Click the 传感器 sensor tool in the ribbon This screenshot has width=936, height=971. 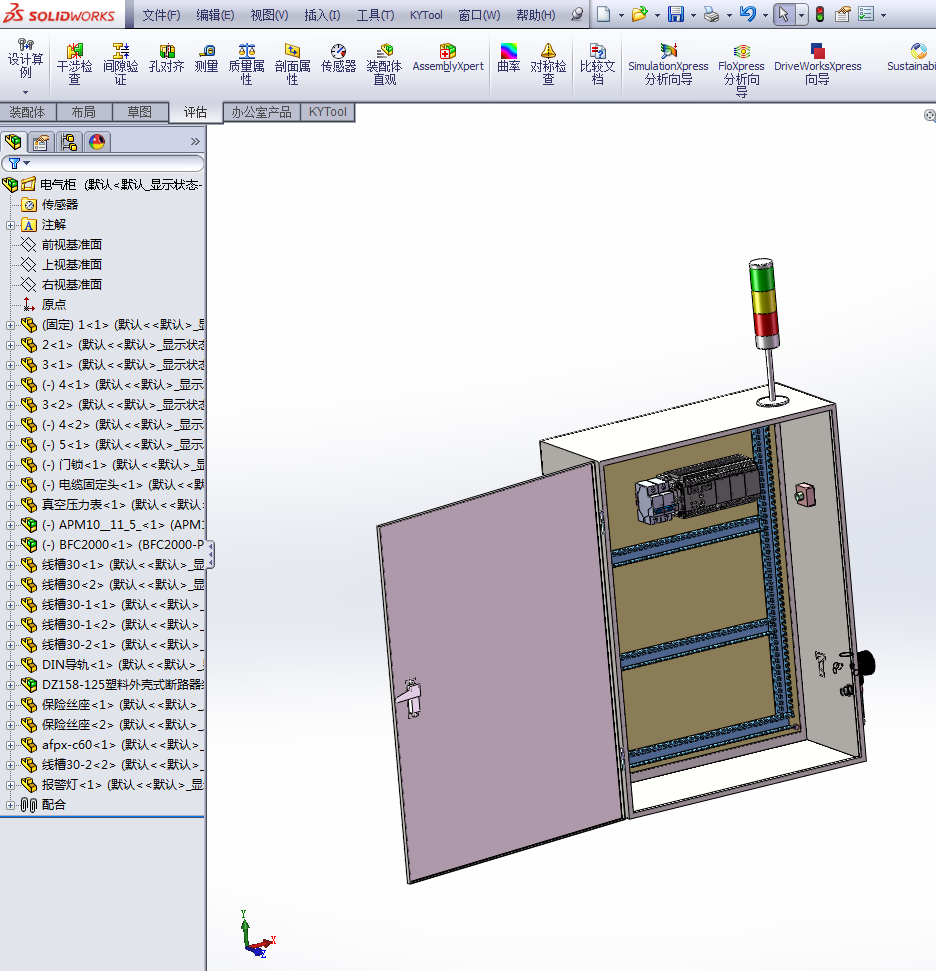338,58
